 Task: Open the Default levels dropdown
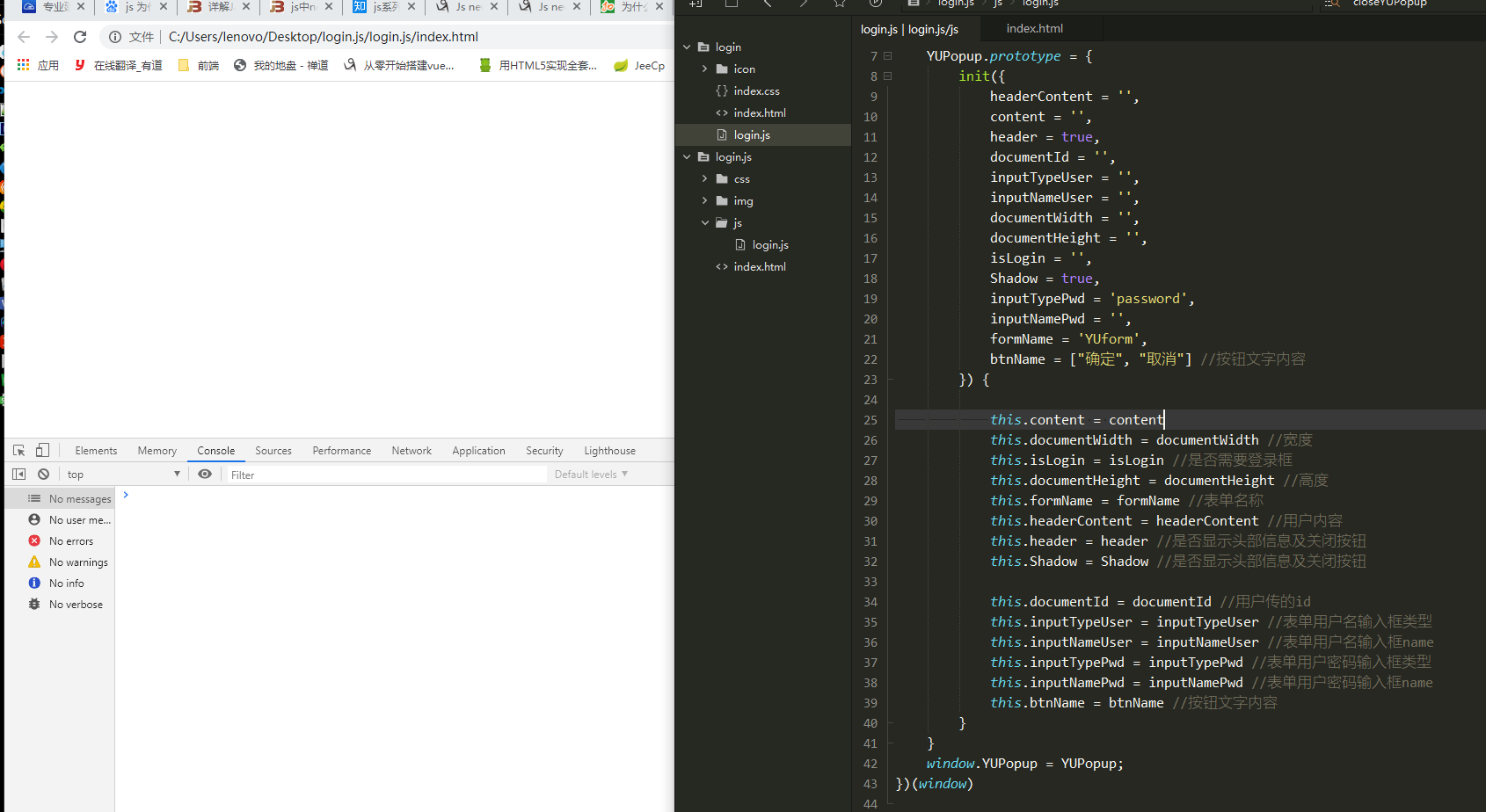[x=591, y=475]
